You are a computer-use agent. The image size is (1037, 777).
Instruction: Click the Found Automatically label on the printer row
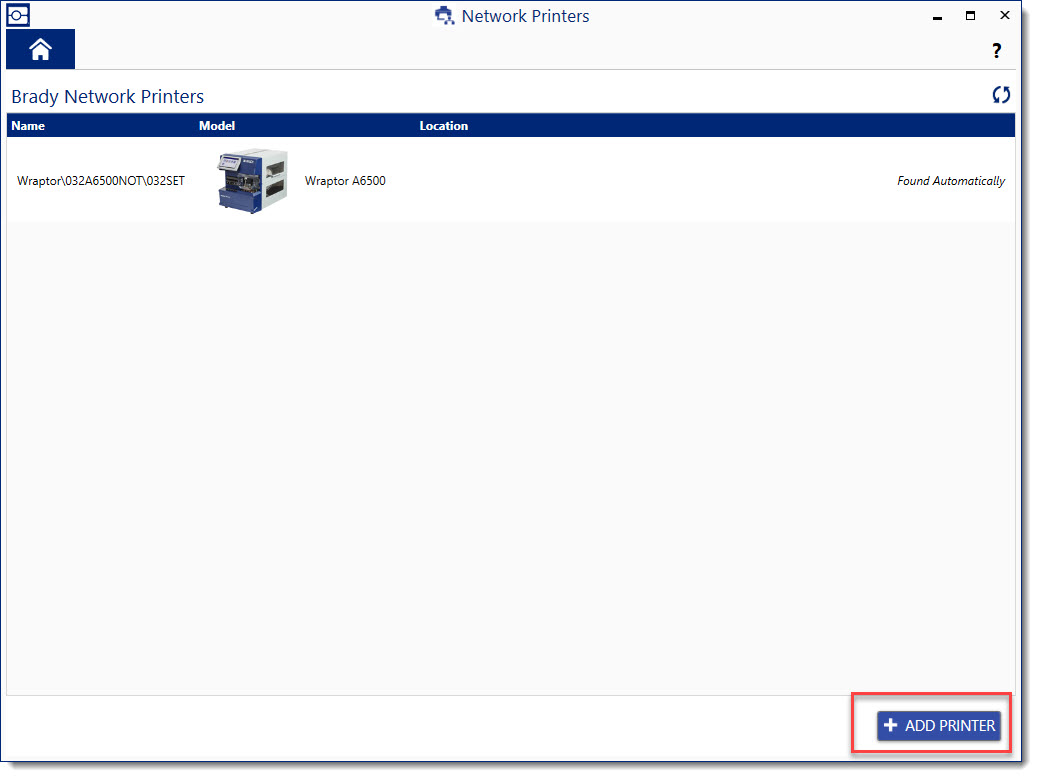tap(951, 181)
